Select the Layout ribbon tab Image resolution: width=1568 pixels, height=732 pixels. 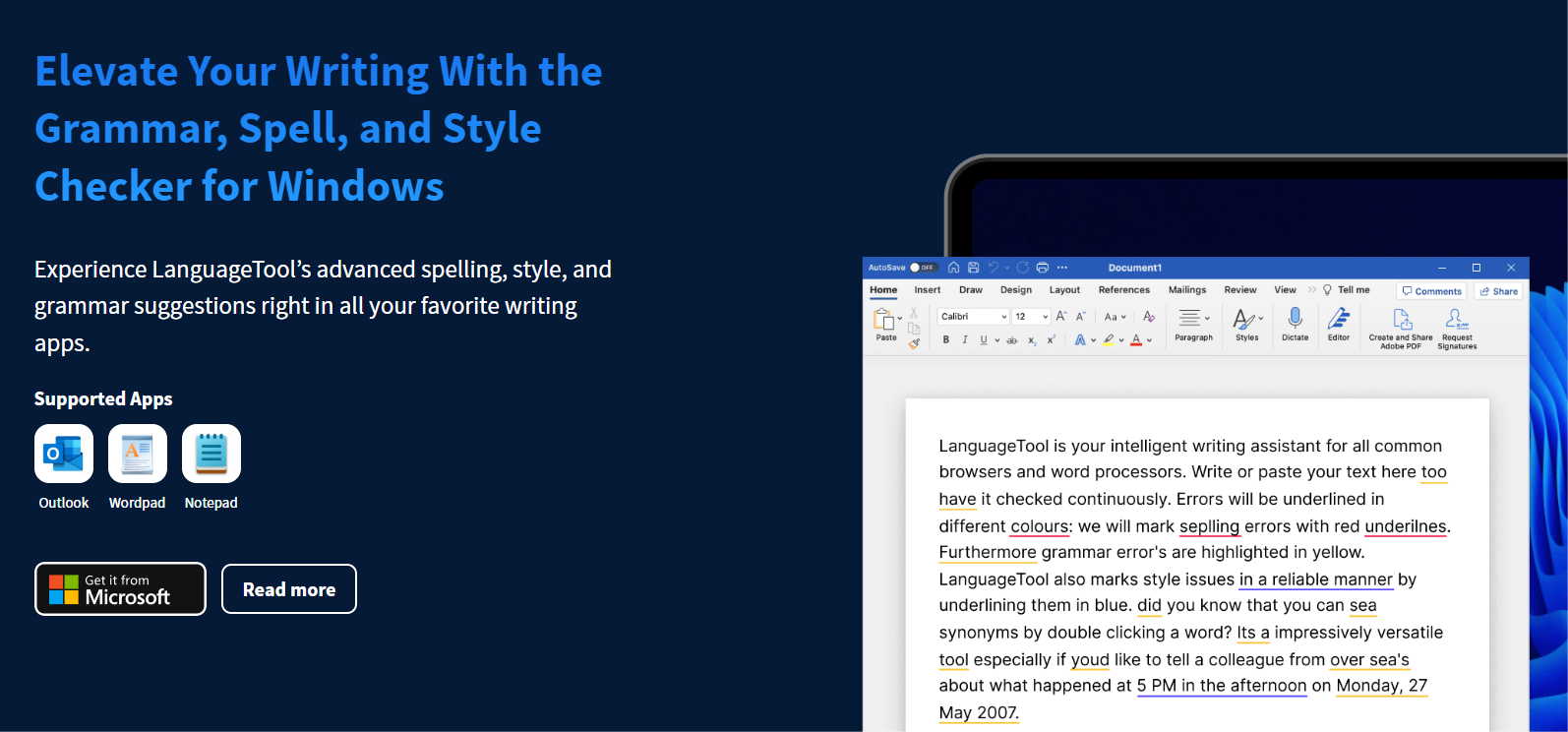point(1064,290)
